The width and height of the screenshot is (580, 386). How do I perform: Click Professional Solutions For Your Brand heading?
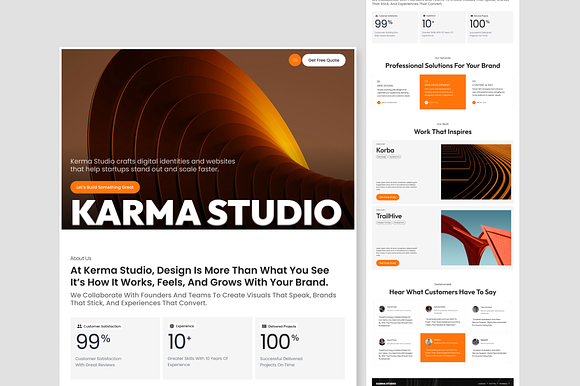[443, 65]
